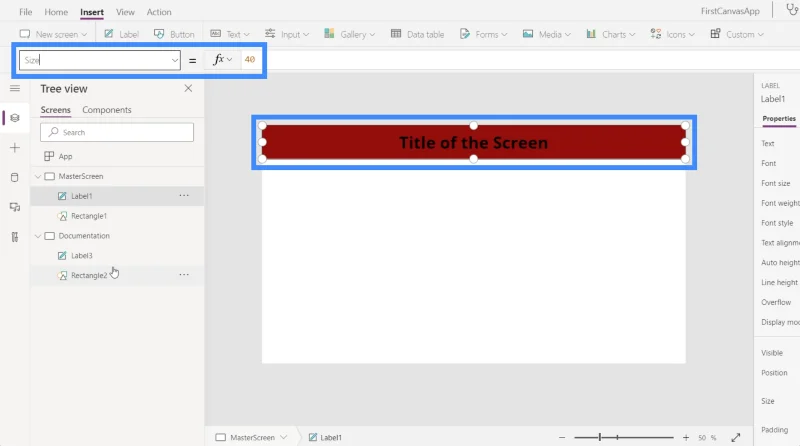The height and width of the screenshot is (446, 800).
Task: Click the Overflow property label
Action: (x=776, y=302)
